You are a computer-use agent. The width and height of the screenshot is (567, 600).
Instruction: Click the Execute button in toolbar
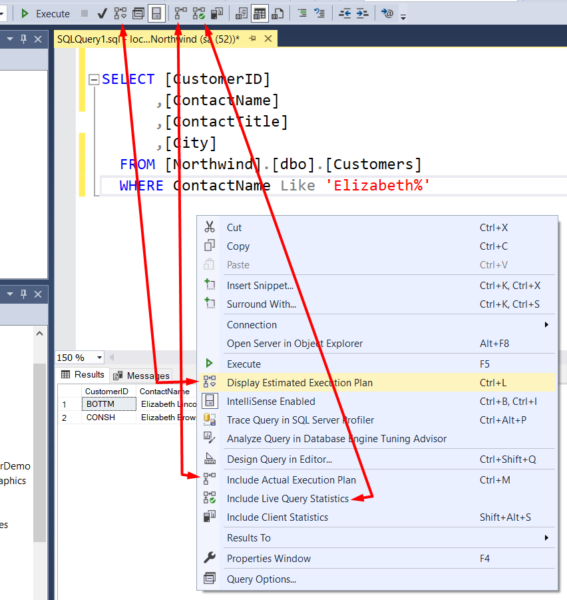[x=45, y=14]
